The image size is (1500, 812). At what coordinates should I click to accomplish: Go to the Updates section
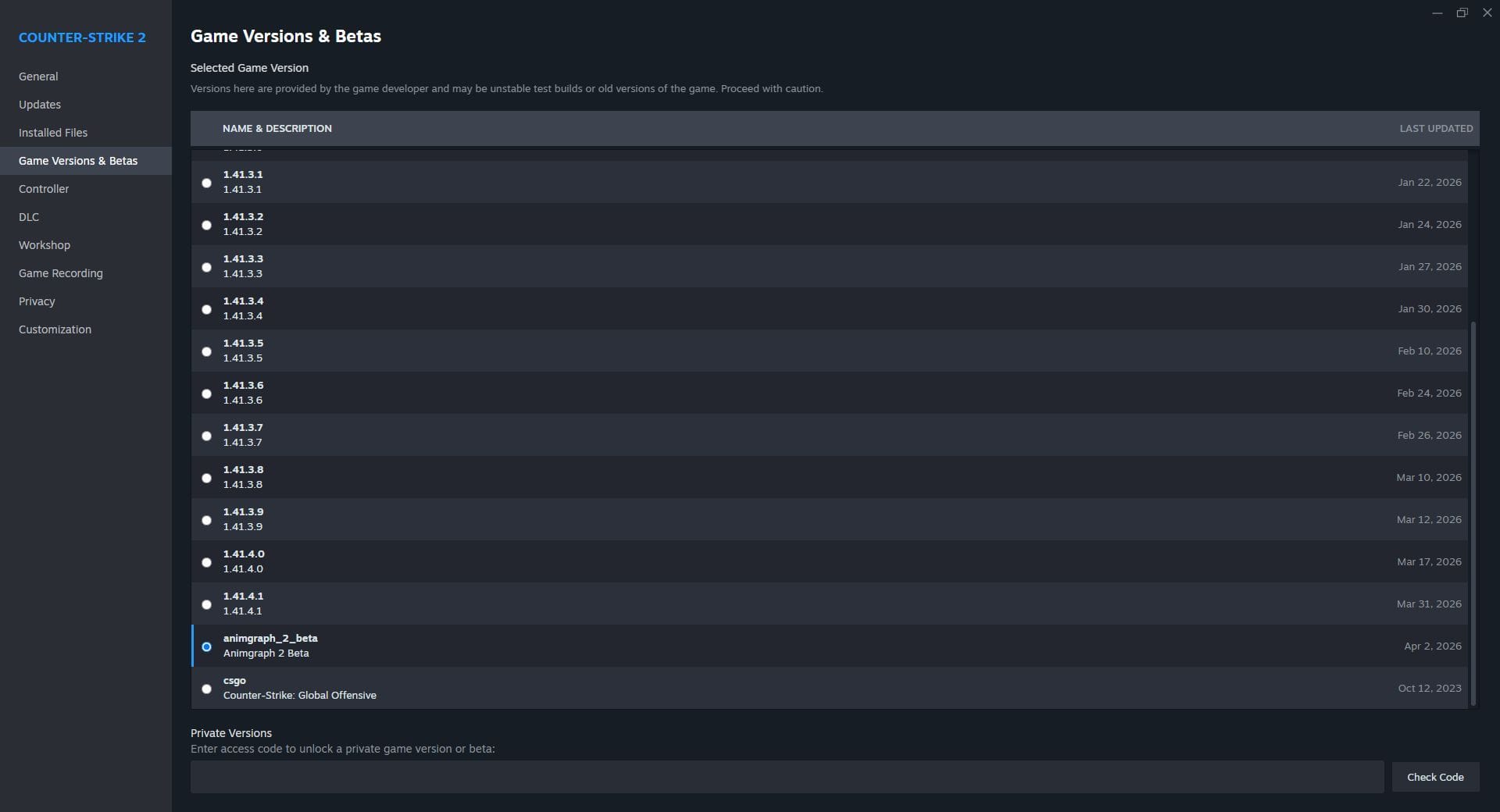(x=40, y=105)
